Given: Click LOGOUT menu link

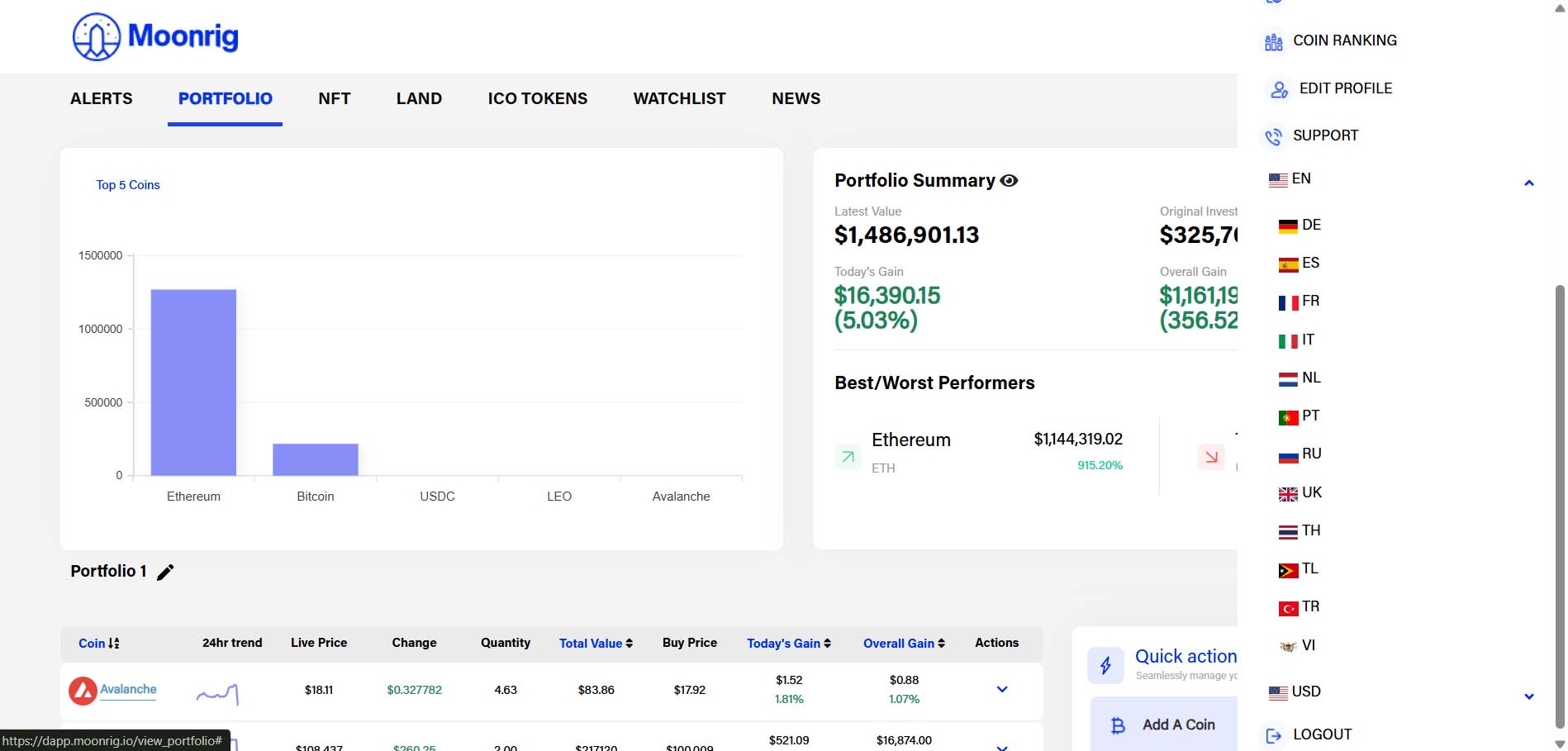Looking at the screenshot, I should 1323,734.
